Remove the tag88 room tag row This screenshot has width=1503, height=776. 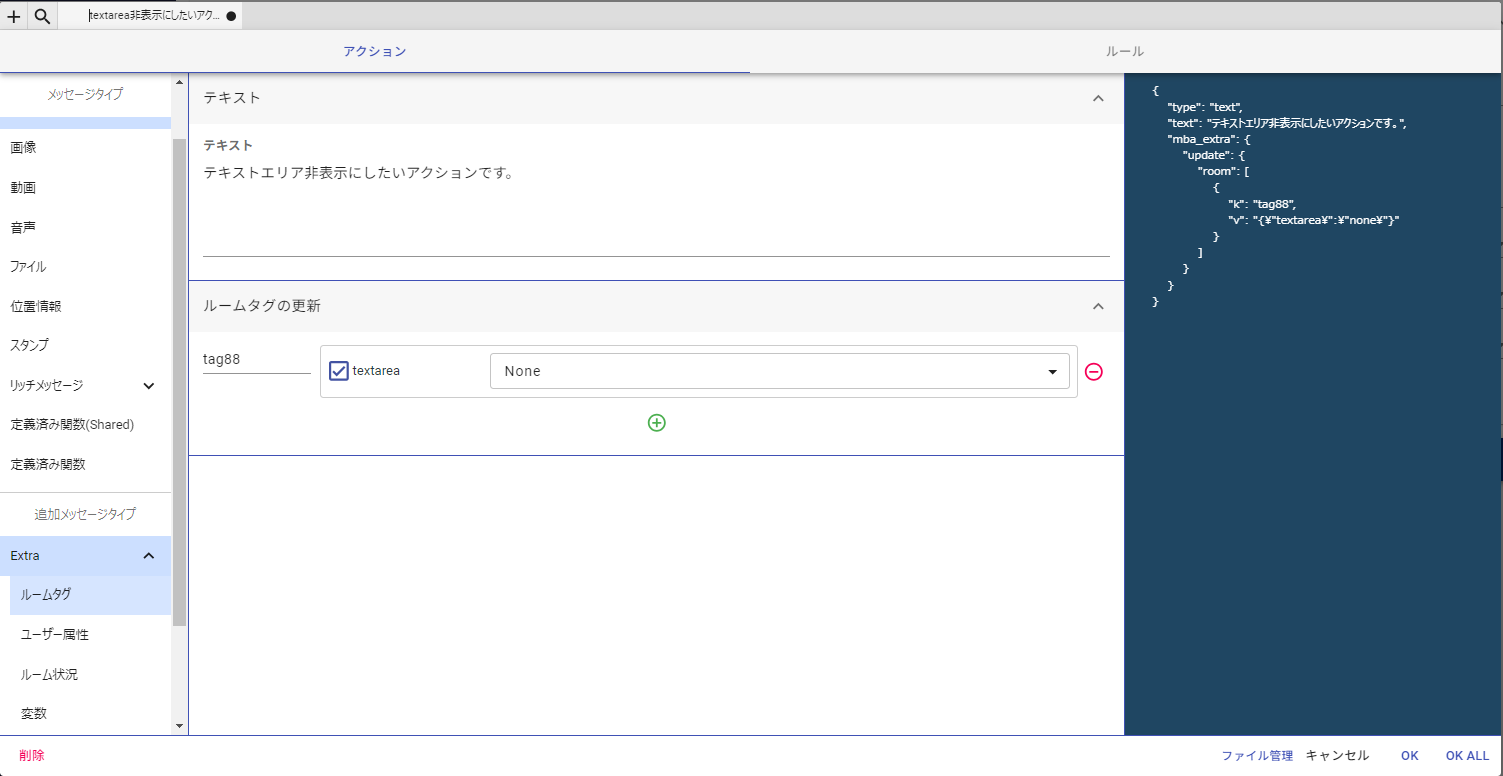click(x=1094, y=372)
